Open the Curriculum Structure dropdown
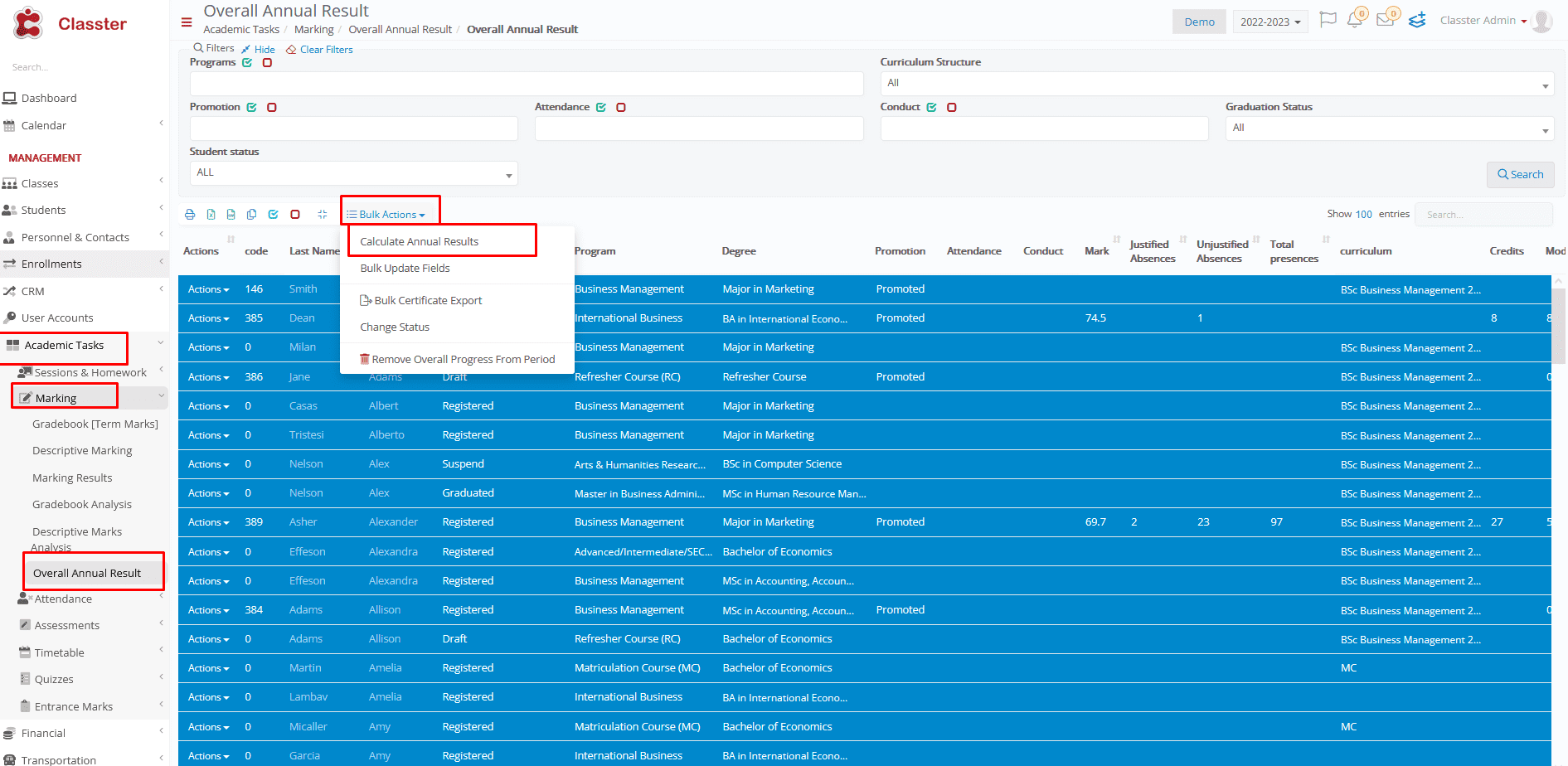1568x766 pixels. (1216, 83)
